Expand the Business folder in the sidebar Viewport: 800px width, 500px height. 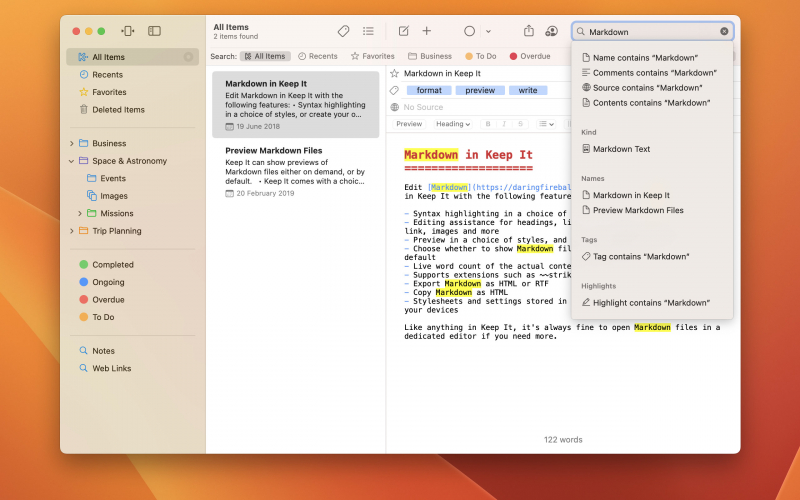click(72, 143)
